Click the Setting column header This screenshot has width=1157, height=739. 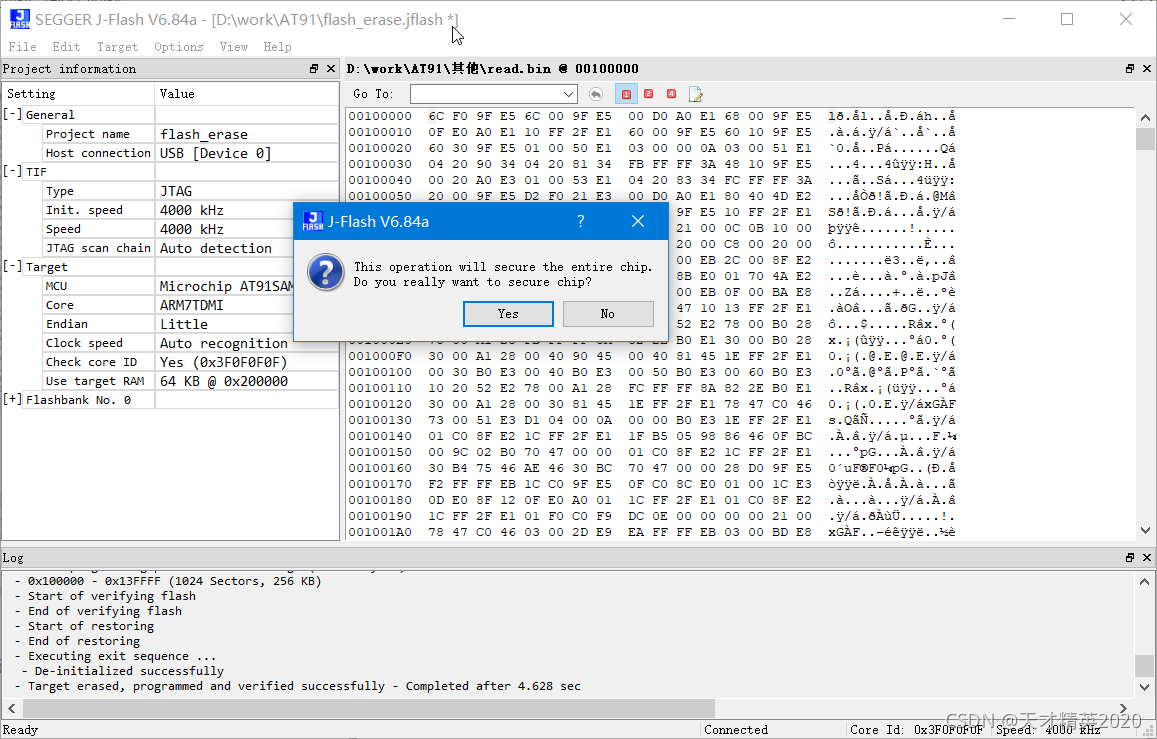point(78,94)
